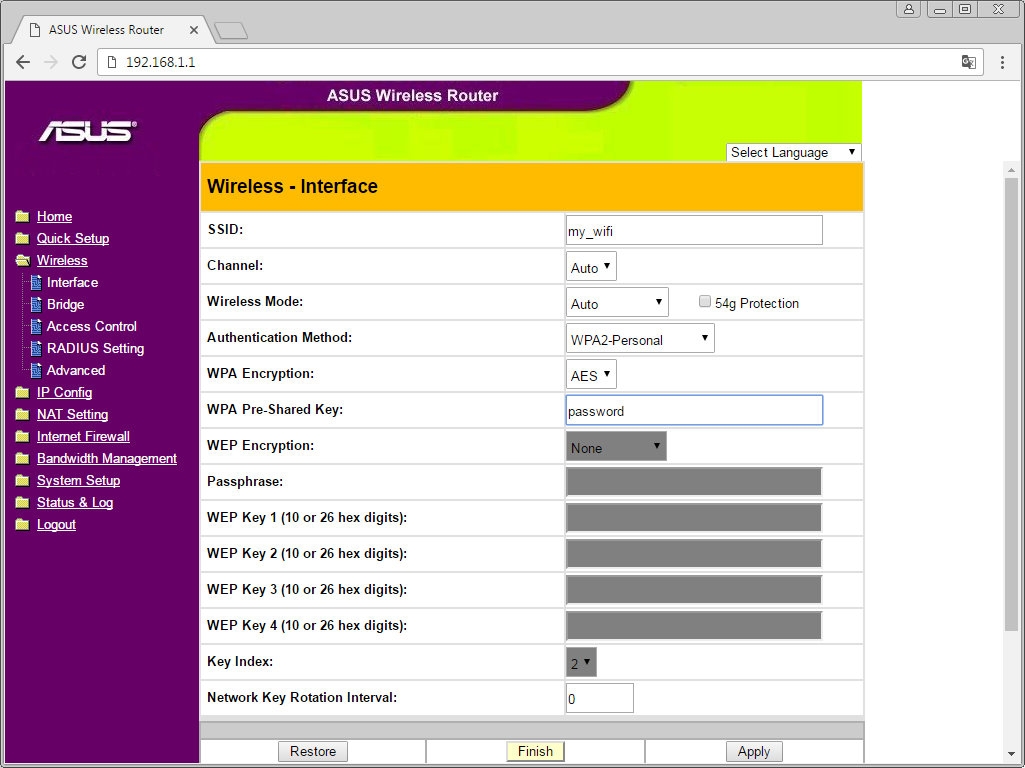Open the Quick Setup menu link

tap(73, 239)
